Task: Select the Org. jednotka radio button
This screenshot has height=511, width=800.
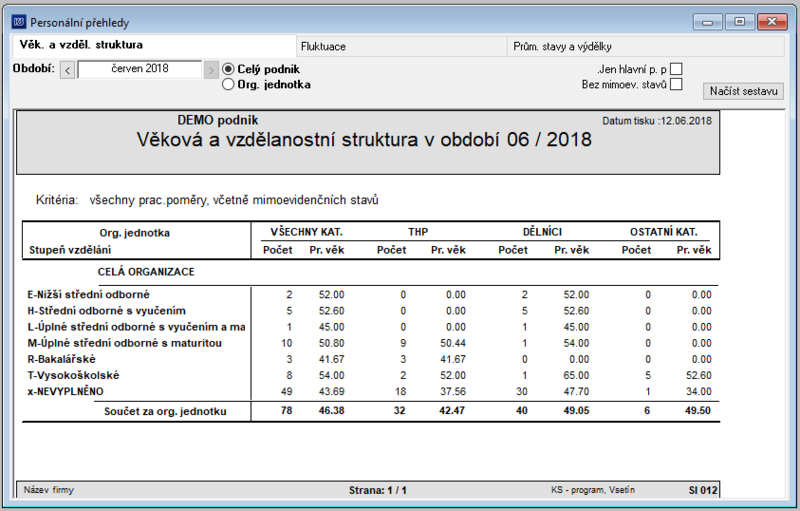Action: click(228, 84)
